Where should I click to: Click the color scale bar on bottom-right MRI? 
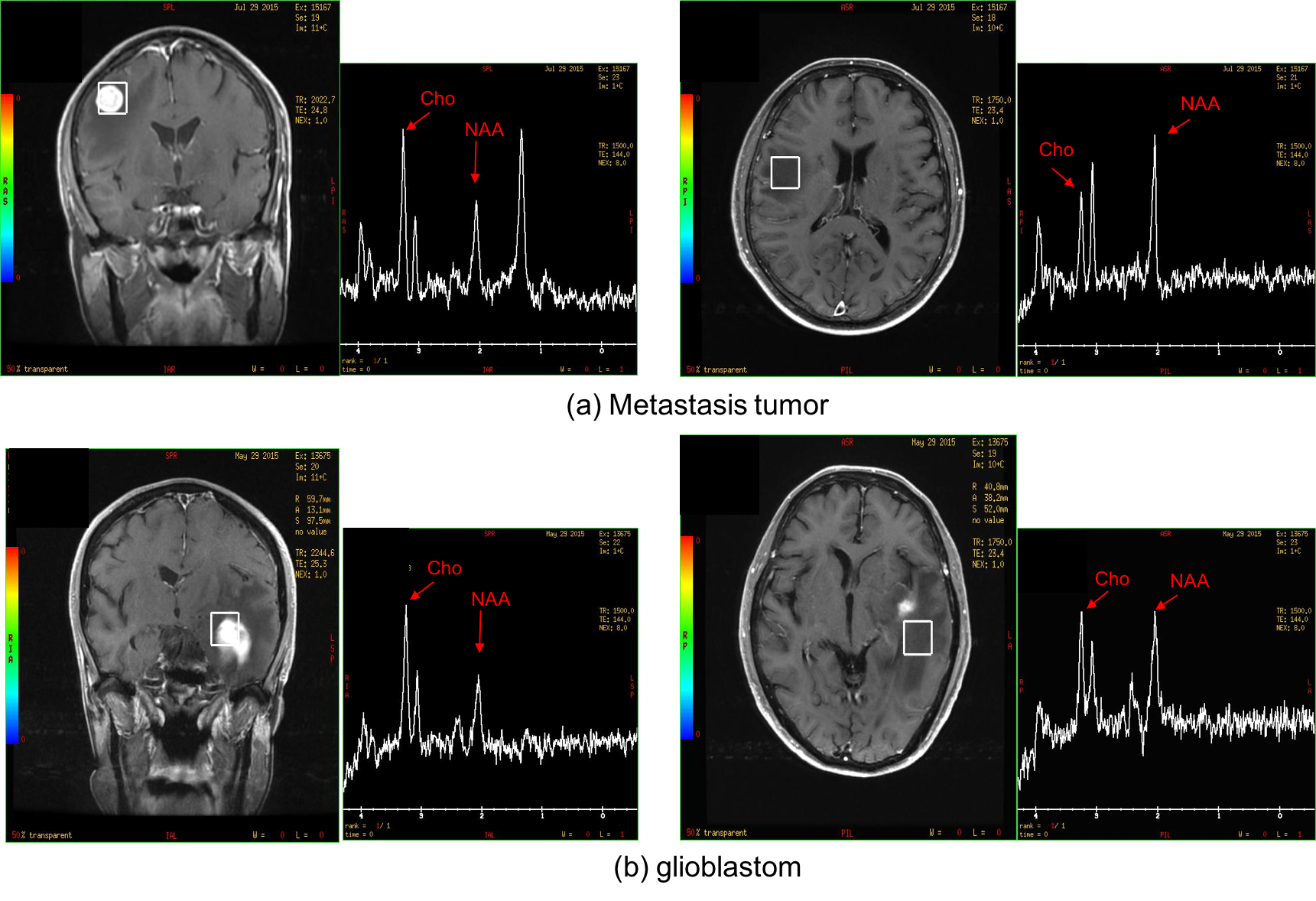coord(686,637)
